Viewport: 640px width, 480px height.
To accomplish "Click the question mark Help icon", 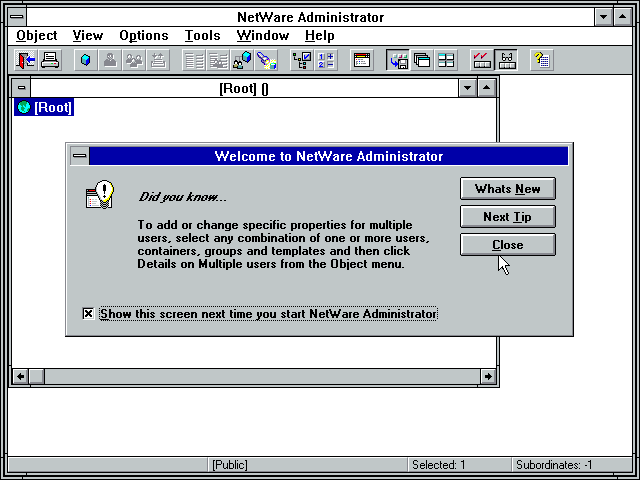I will (542, 60).
